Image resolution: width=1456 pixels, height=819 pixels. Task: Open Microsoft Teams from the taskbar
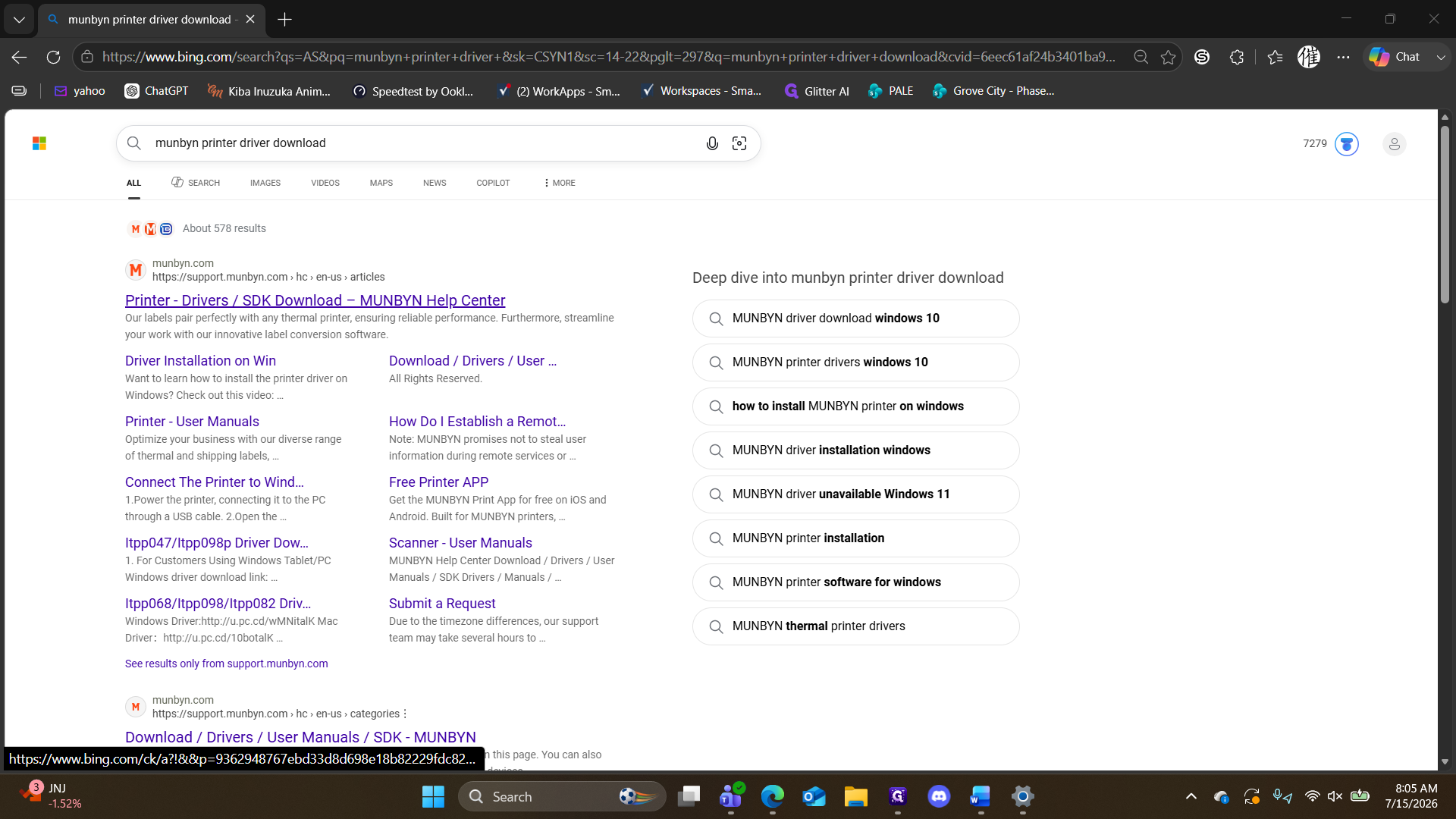click(731, 796)
